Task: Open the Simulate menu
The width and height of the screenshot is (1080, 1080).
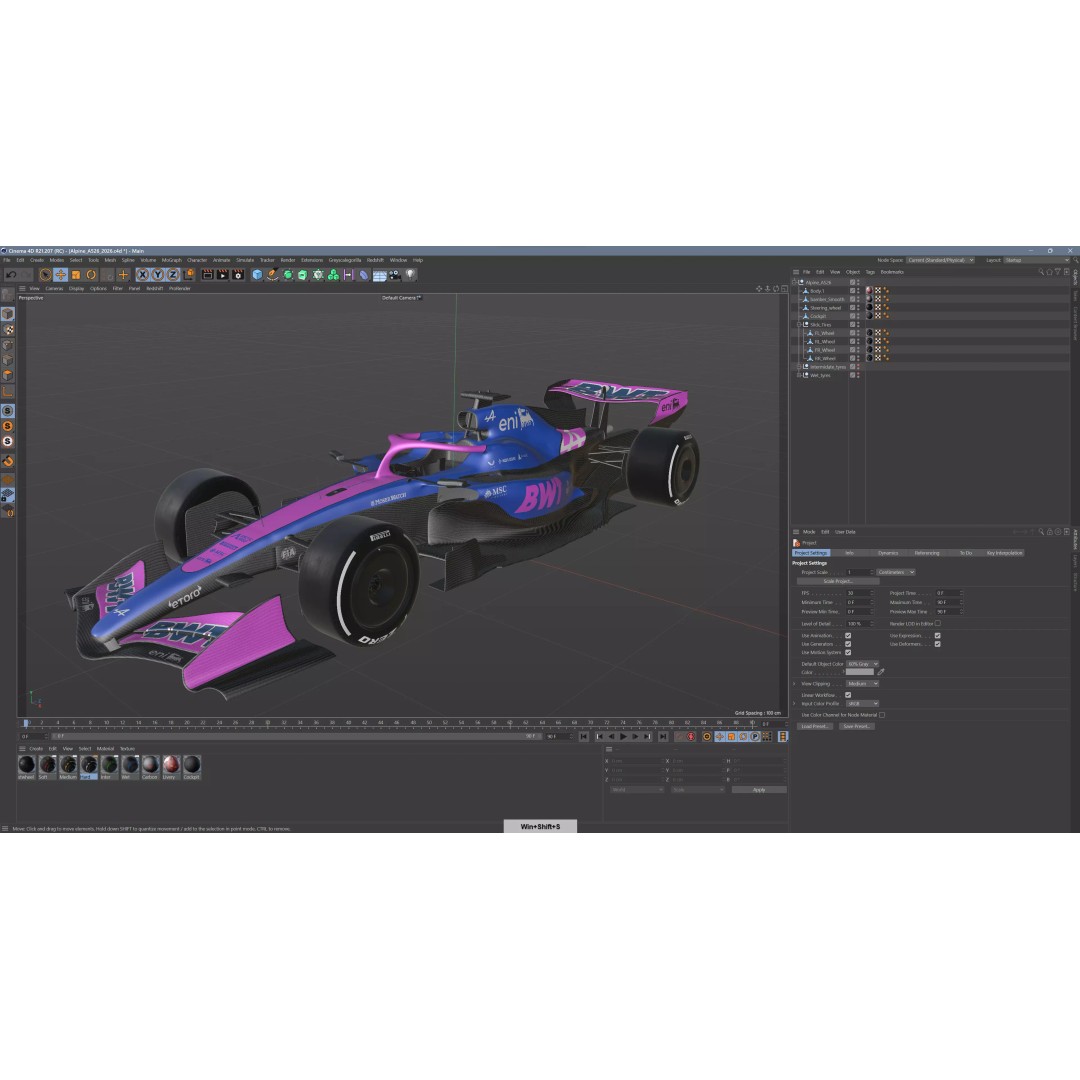Action: [245, 260]
